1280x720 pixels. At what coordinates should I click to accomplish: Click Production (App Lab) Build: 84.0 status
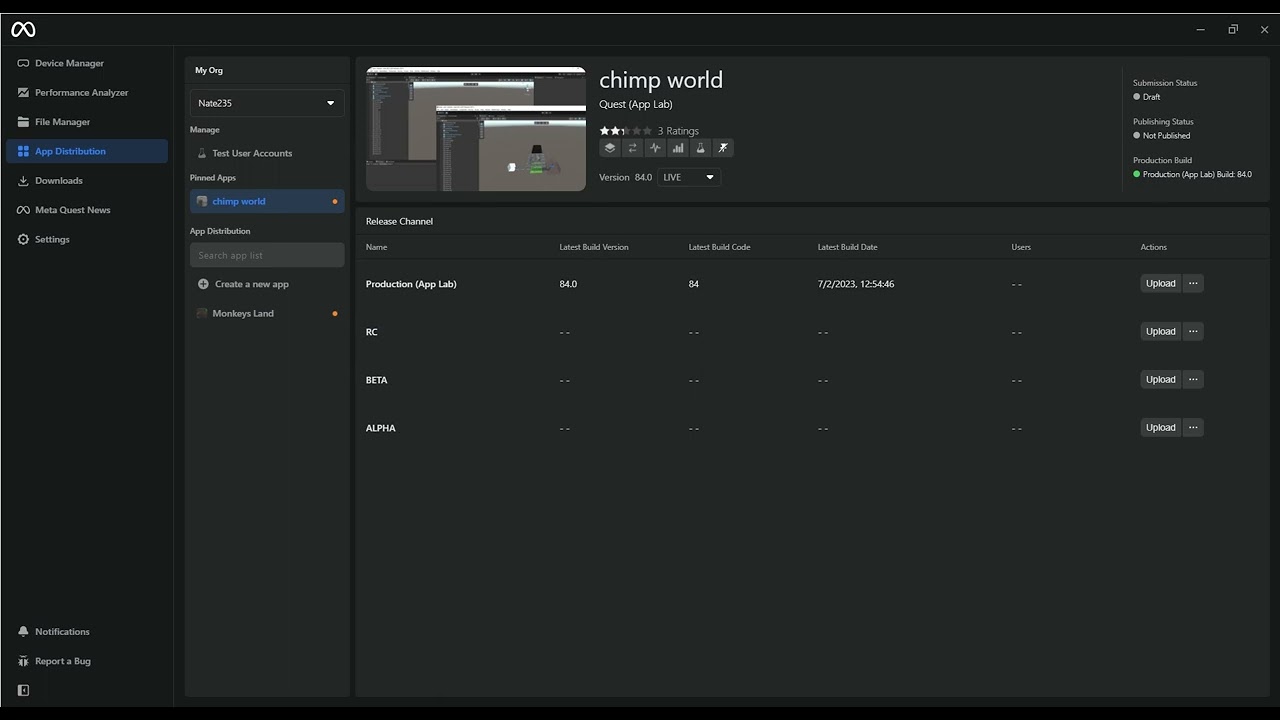tap(1197, 174)
